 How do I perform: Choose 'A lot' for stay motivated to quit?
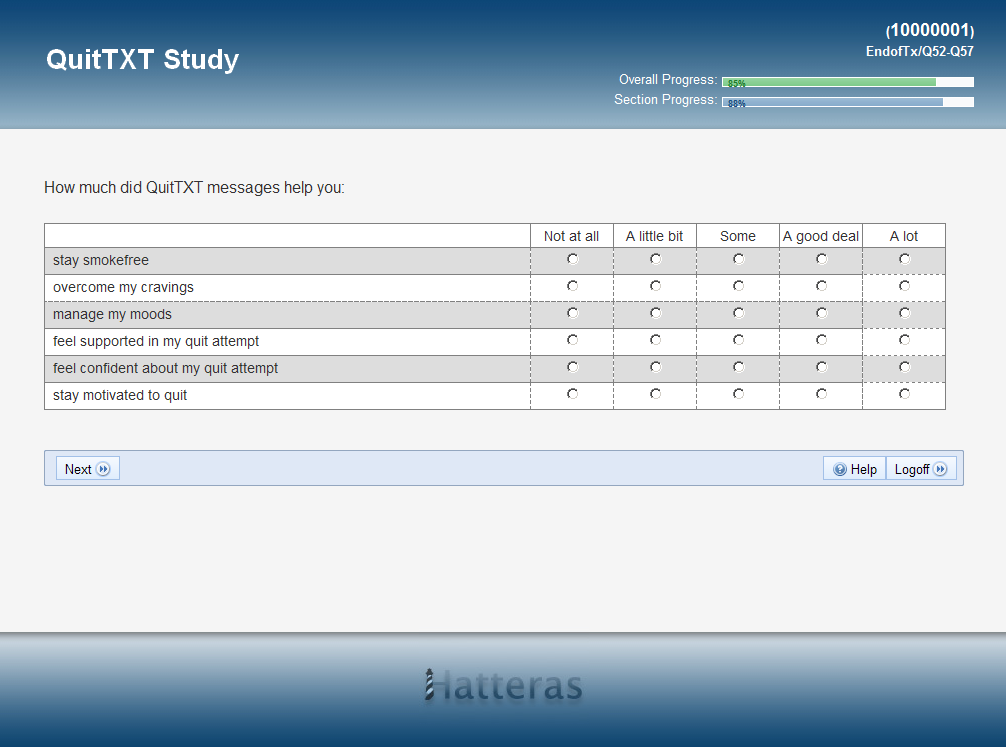tap(904, 393)
